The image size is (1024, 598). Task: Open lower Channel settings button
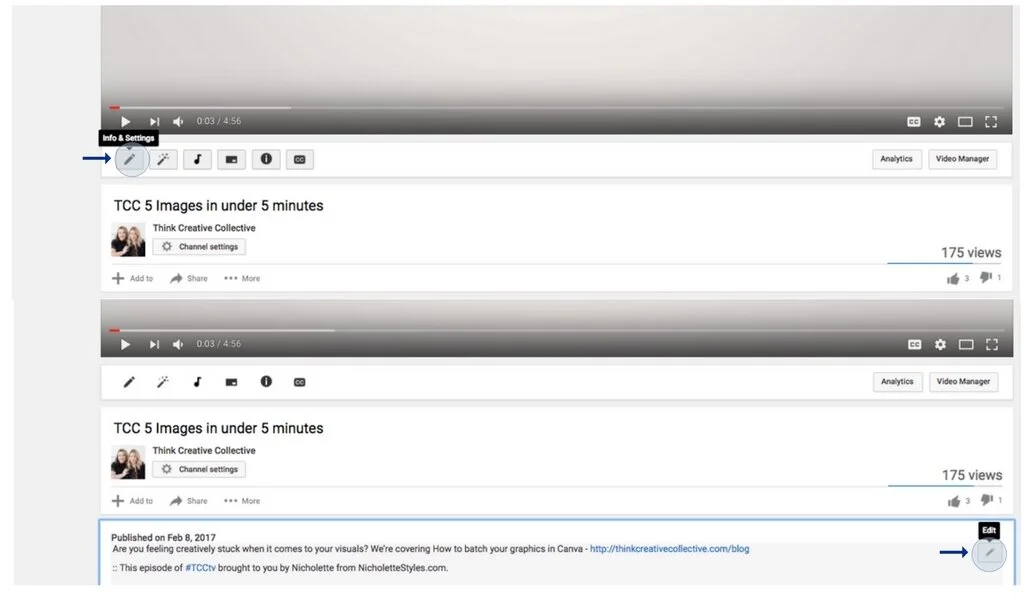[200, 469]
